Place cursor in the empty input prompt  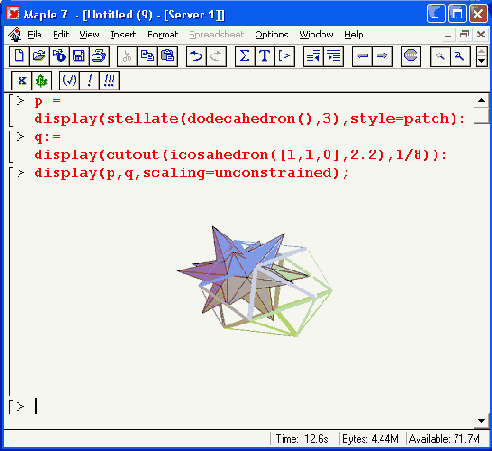coord(36,406)
